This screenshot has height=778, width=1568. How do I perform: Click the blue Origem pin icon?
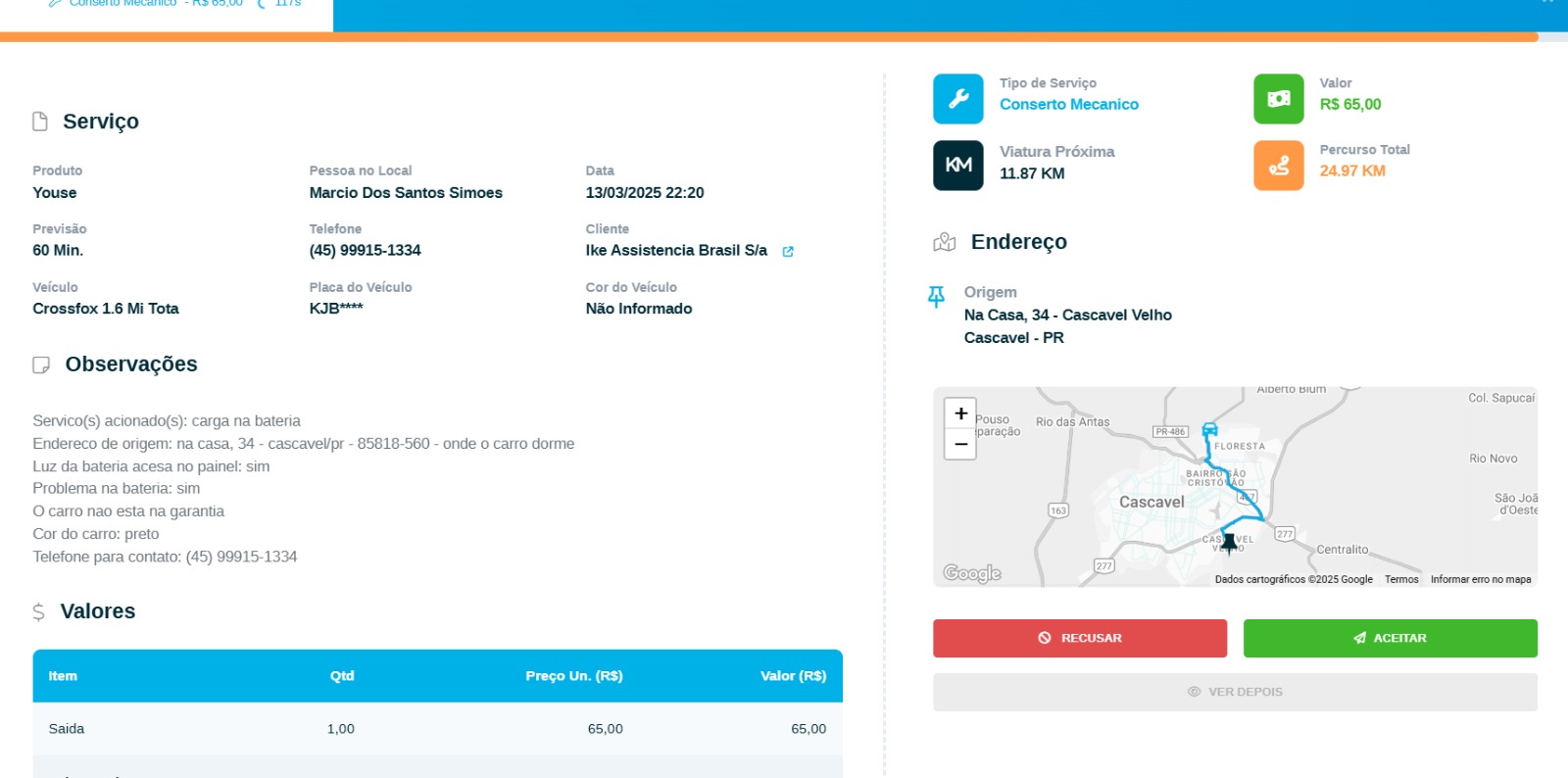point(936,296)
